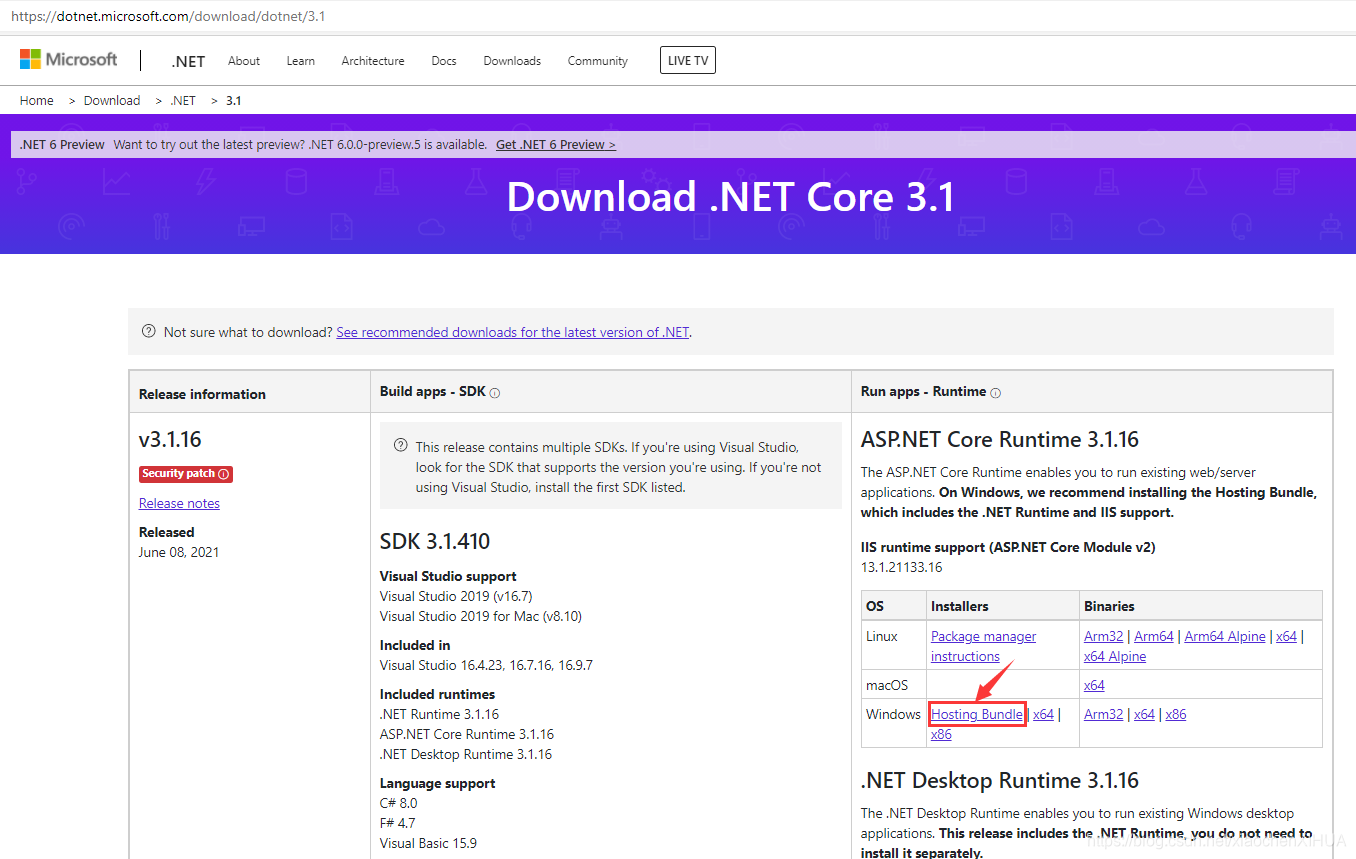The width and height of the screenshot is (1356, 859).
Task: Click the June 08, 2021 release date
Action: coord(179,552)
